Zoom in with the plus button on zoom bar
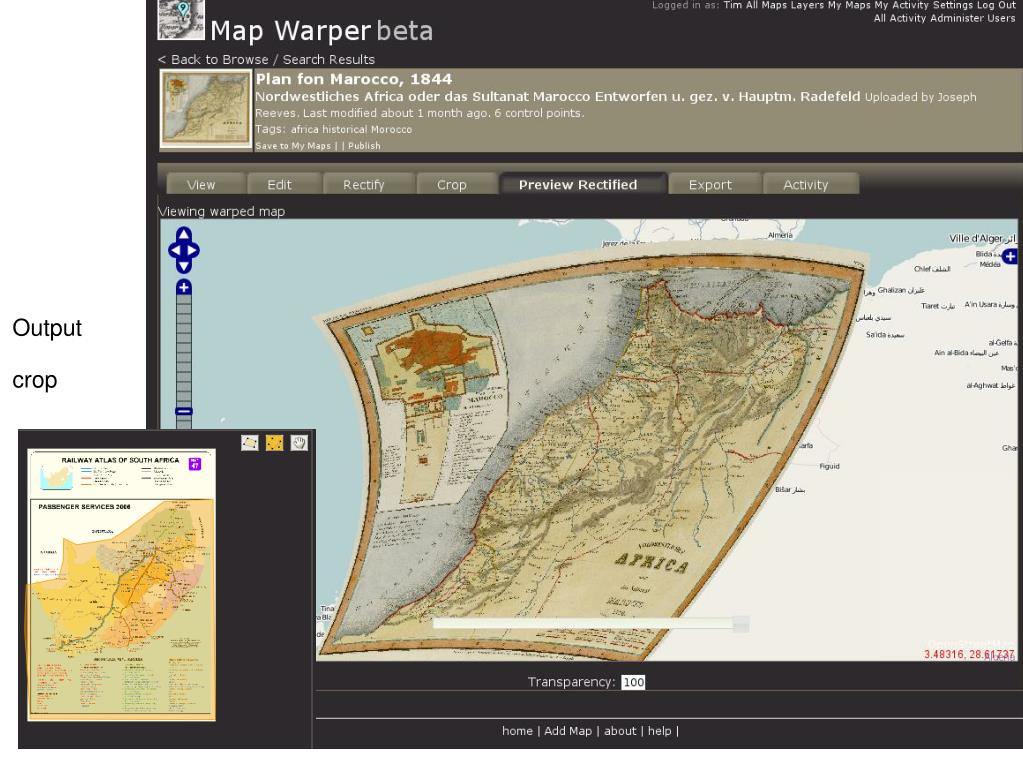The image size is (1023, 767). pos(184,288)
